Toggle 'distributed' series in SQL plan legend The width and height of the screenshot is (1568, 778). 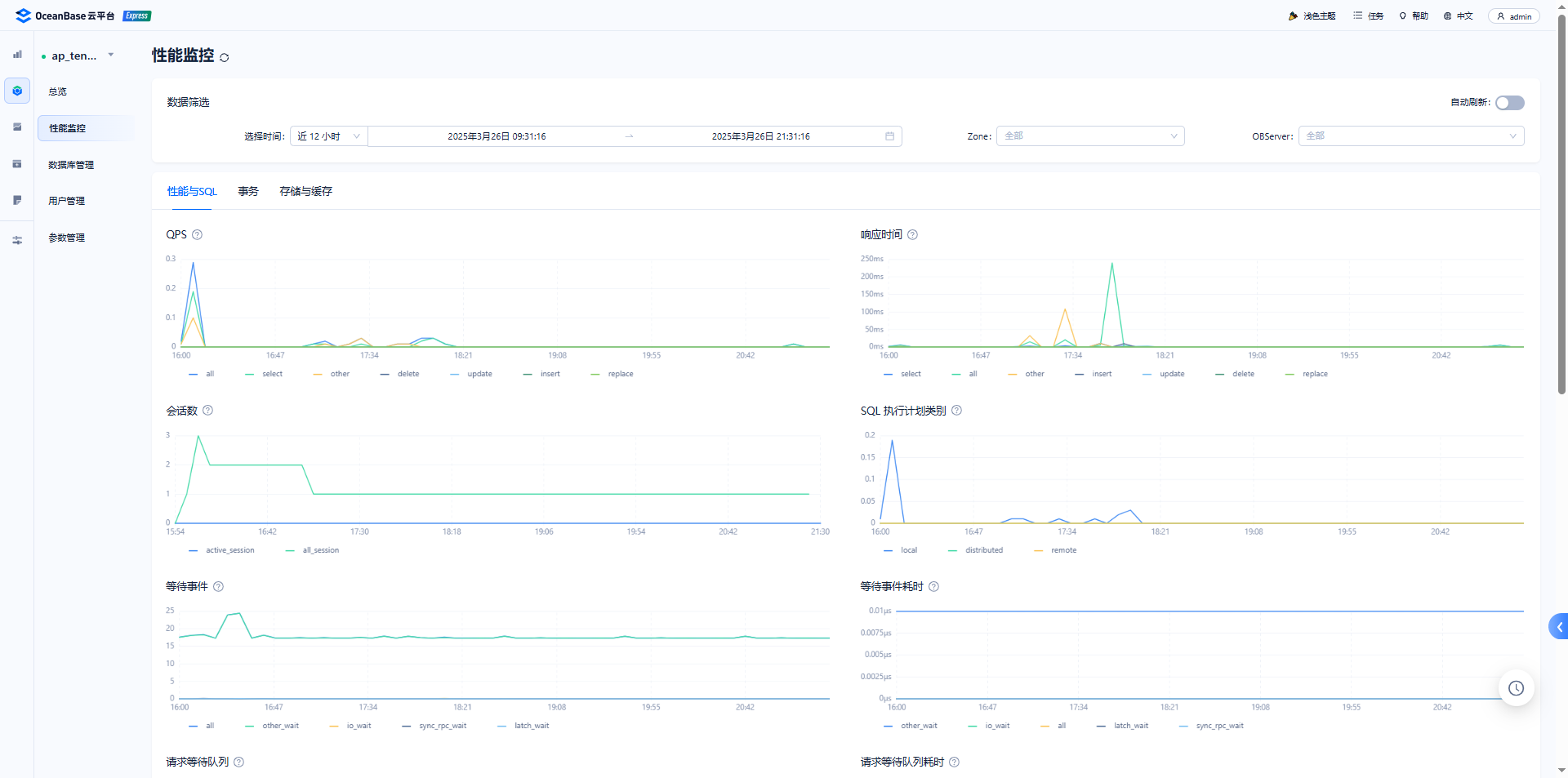point(975,550)
